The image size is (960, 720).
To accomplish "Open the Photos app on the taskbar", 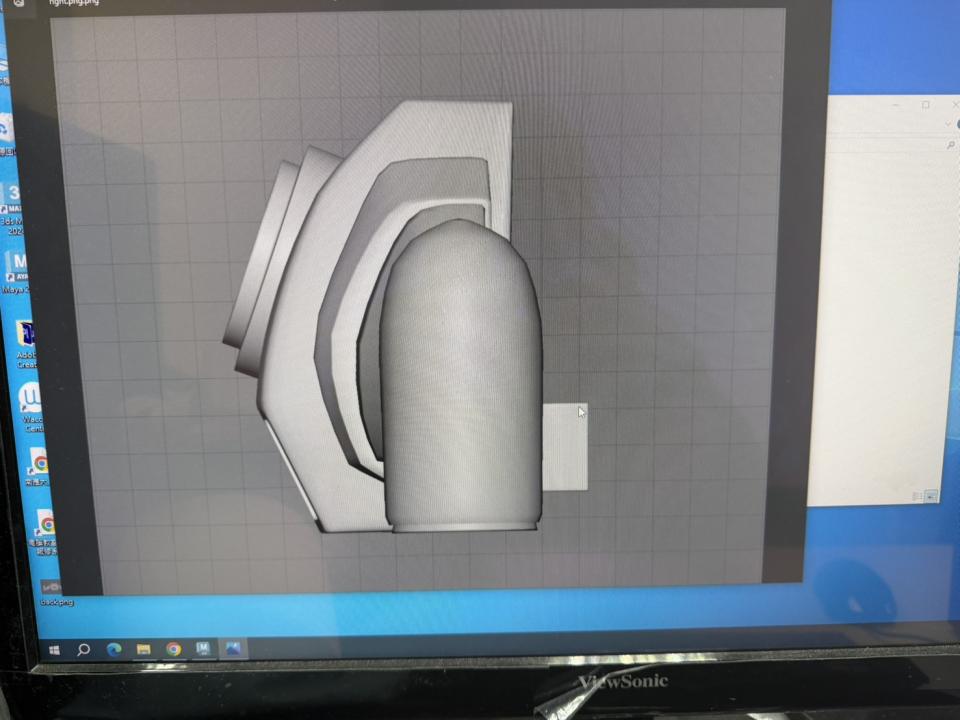I will (x=233, y=646).
